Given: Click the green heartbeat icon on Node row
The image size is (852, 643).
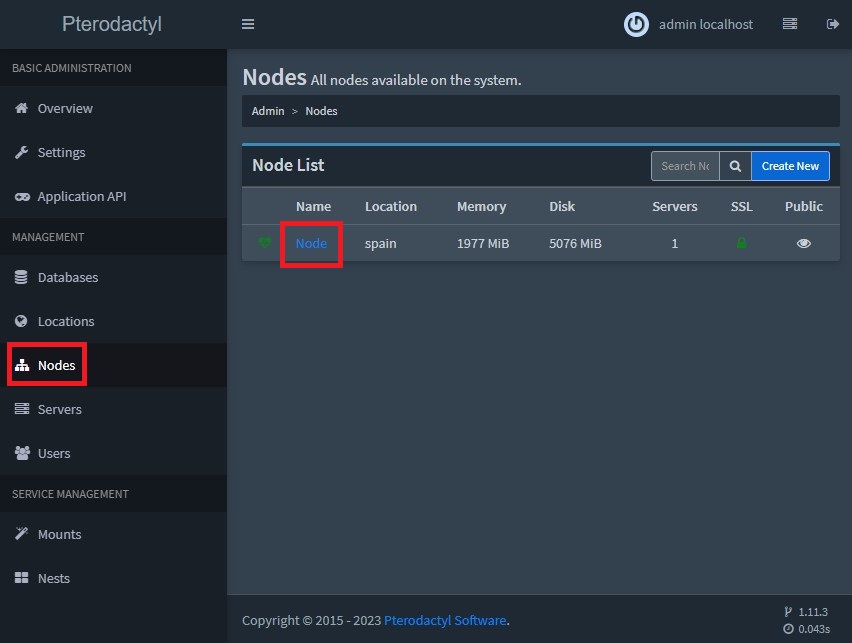Looking at the screenshot, I should click(262, 242).
